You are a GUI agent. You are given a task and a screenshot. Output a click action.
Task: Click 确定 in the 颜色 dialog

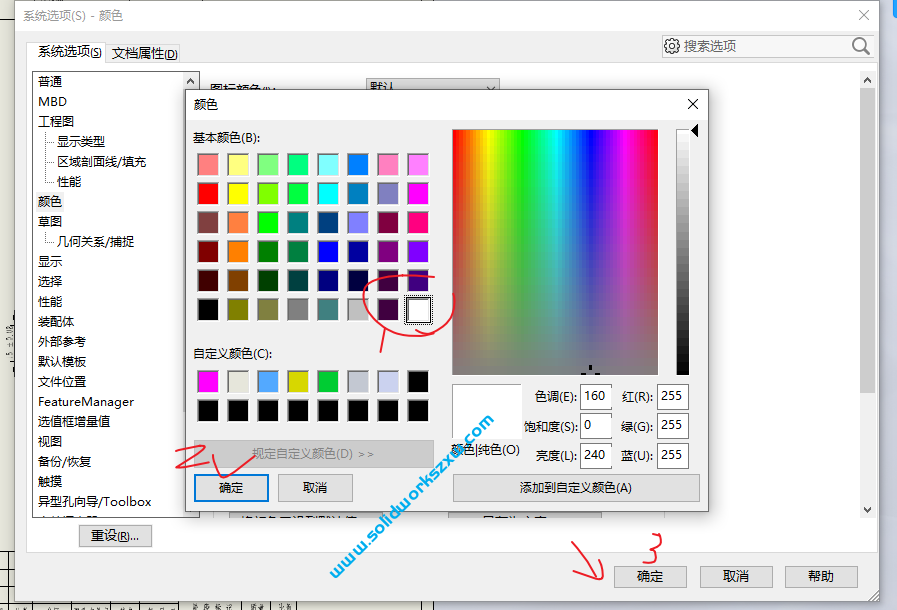[x=231, y=488]
